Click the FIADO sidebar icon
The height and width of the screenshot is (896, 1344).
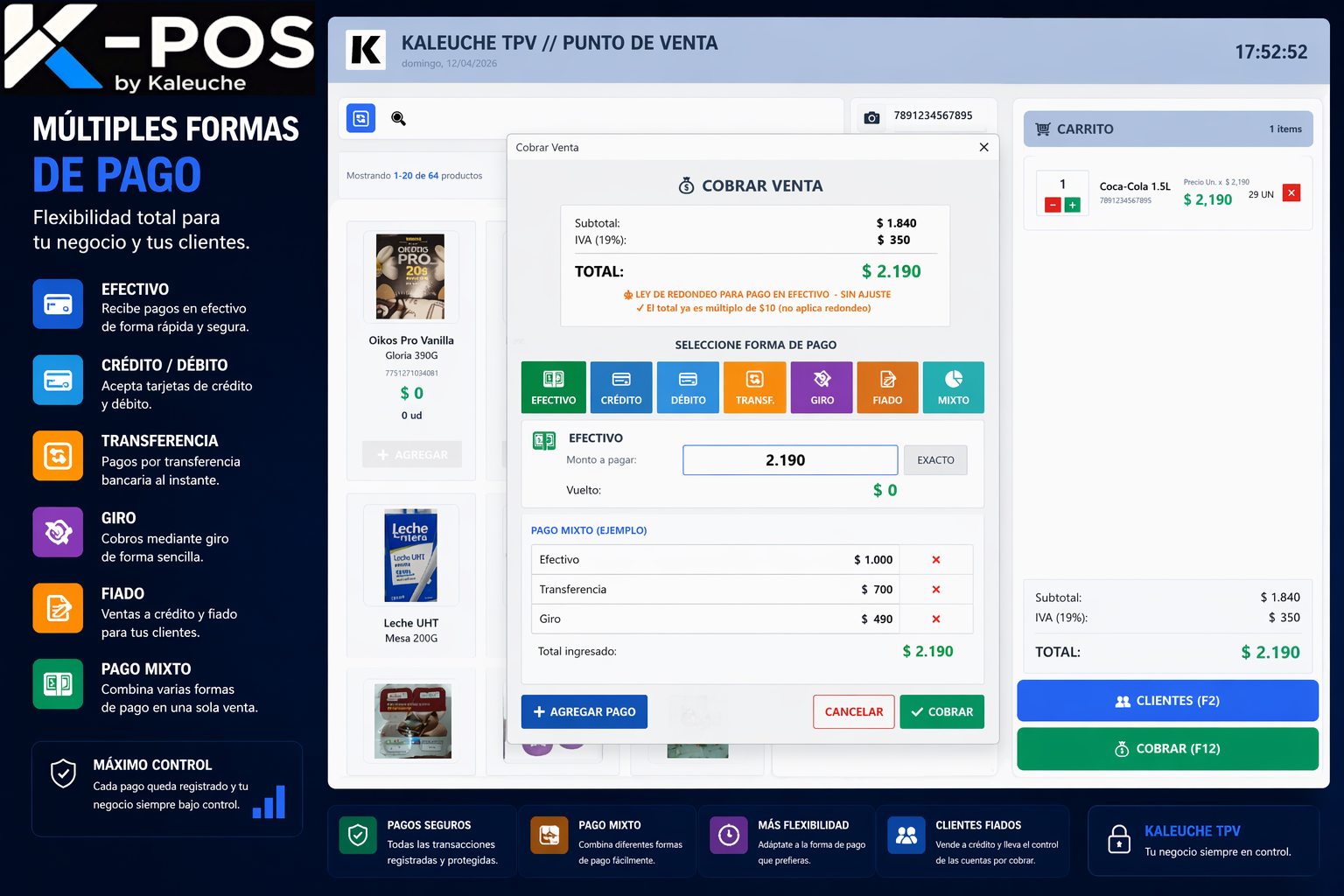pyautogui.click(x=58, y=608)
